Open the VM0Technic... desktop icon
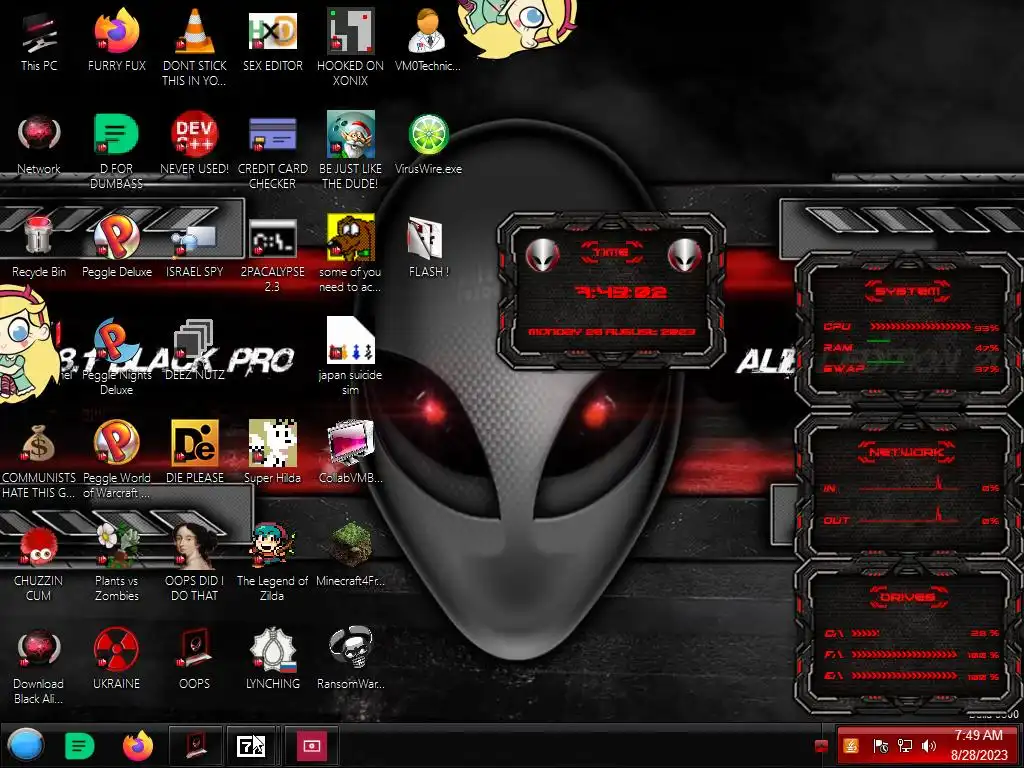 click(x=428, y=41)
